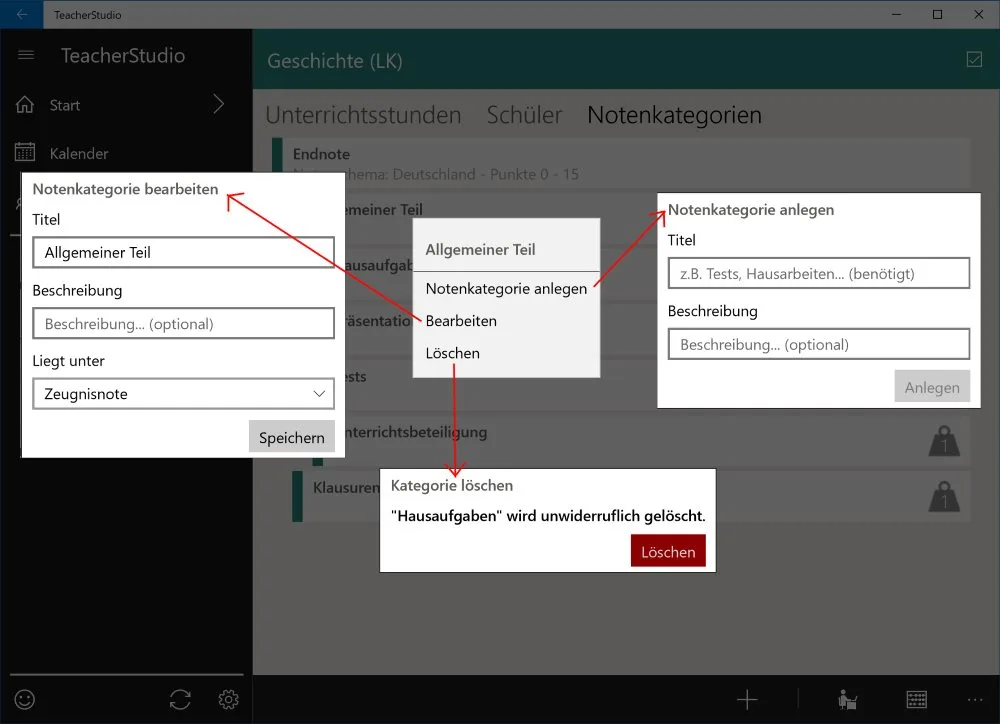Click the Anlegen button
Screen dimensions: 1000x724
(x=932, y=387)
